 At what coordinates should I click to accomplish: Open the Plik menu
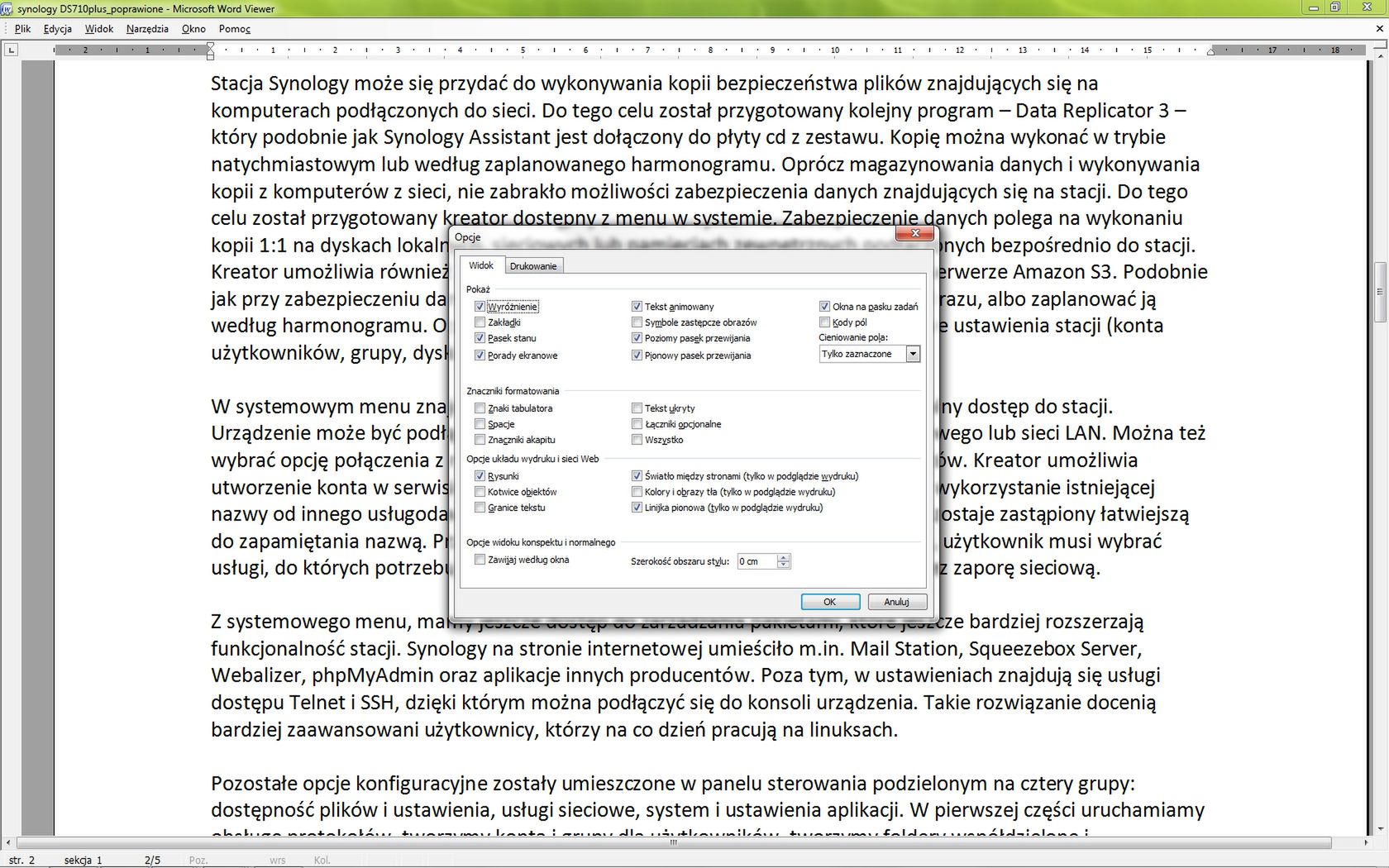pos(22,29)
